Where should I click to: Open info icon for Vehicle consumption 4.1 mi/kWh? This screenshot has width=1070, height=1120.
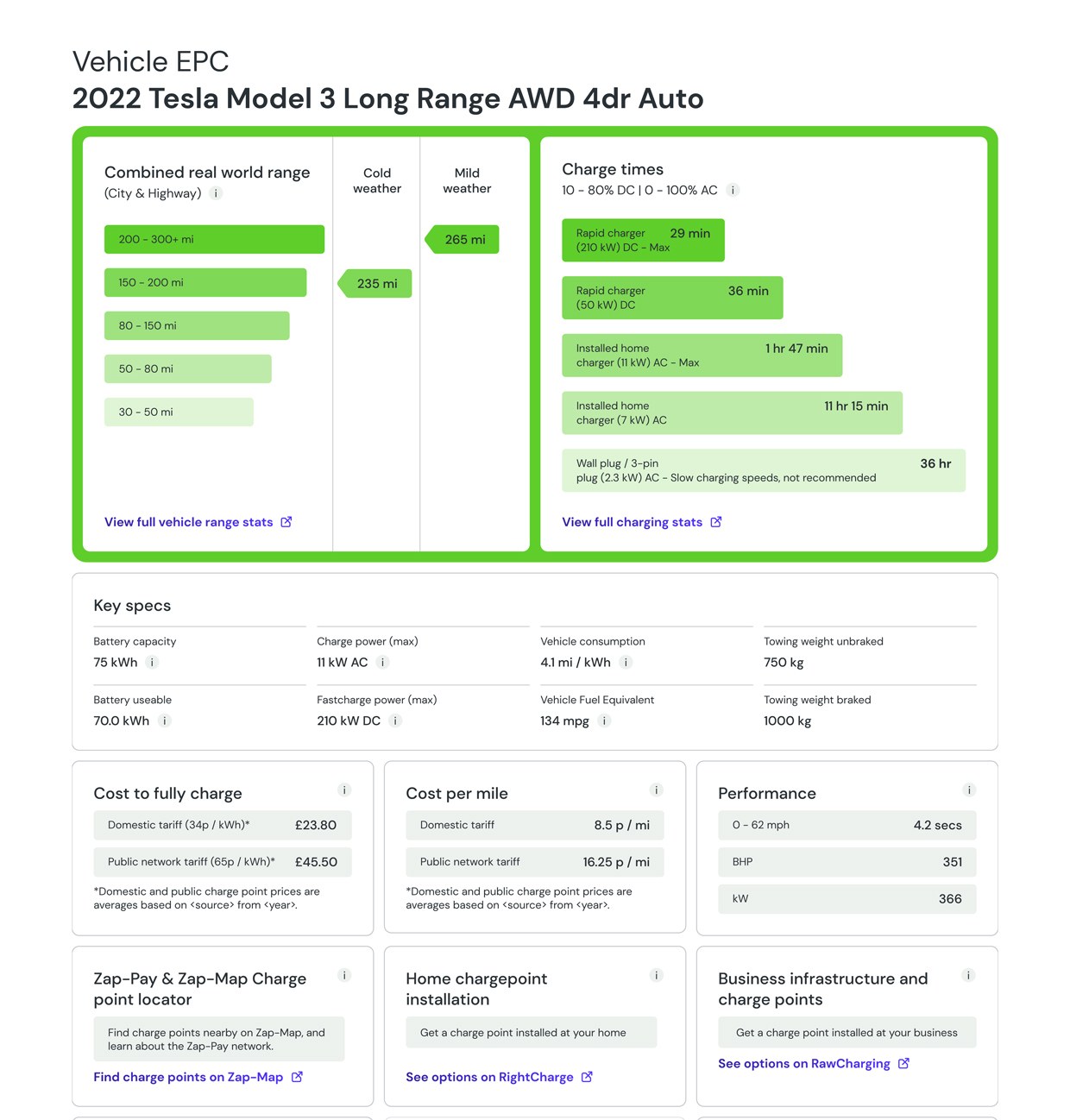(626, 662)
